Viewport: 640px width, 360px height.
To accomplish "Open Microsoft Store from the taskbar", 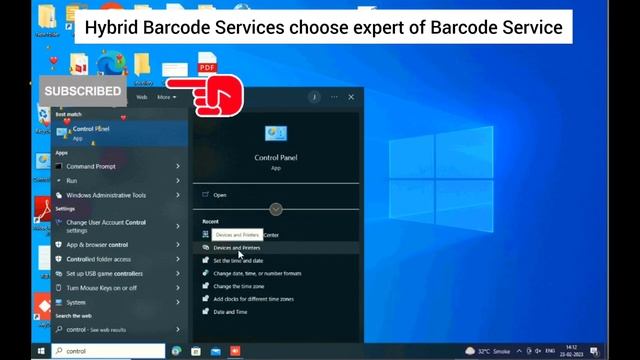I will [196, 351].
